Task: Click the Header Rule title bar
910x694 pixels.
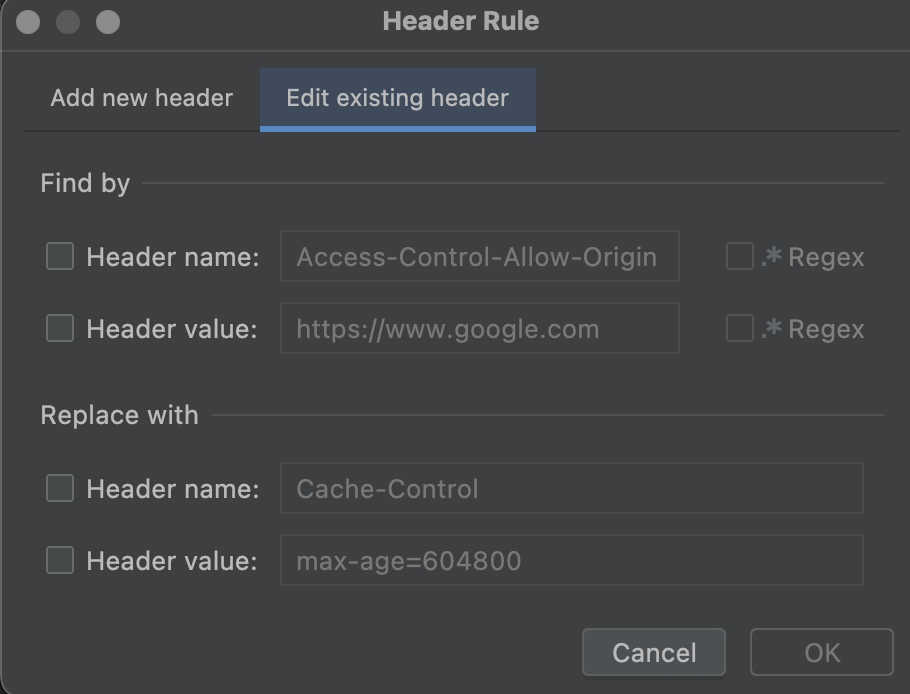Action: coord(460,21)
